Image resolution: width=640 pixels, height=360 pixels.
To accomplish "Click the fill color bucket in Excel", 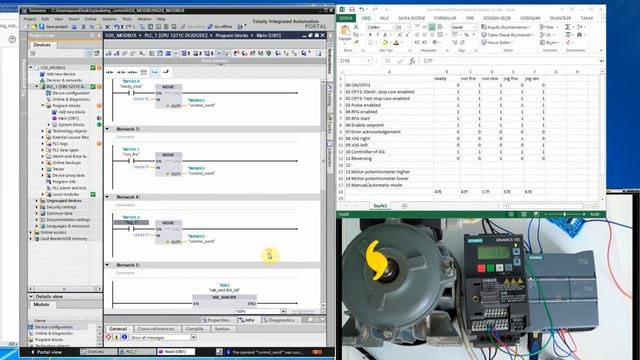I will [x=385, y=42].
